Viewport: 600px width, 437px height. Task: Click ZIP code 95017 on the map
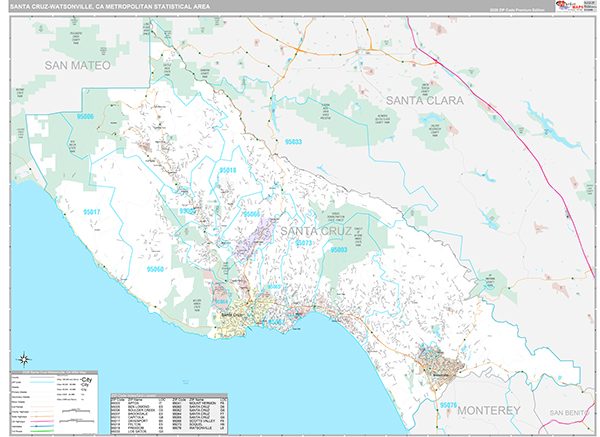point(92,212)
